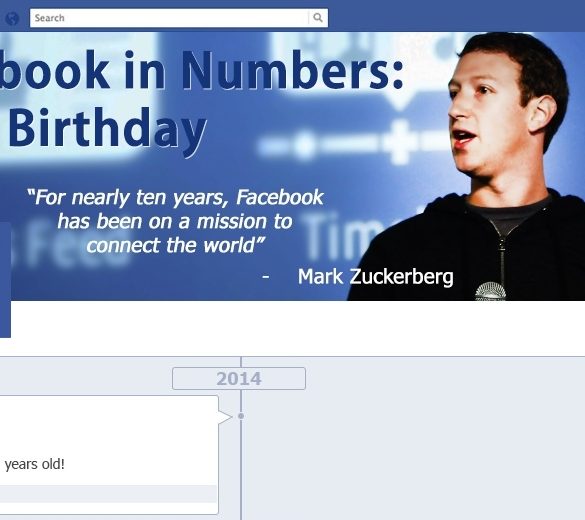Click the timeline dot below 2014
585x520 pixels.
pyautogui.click(x=241, y=416)
